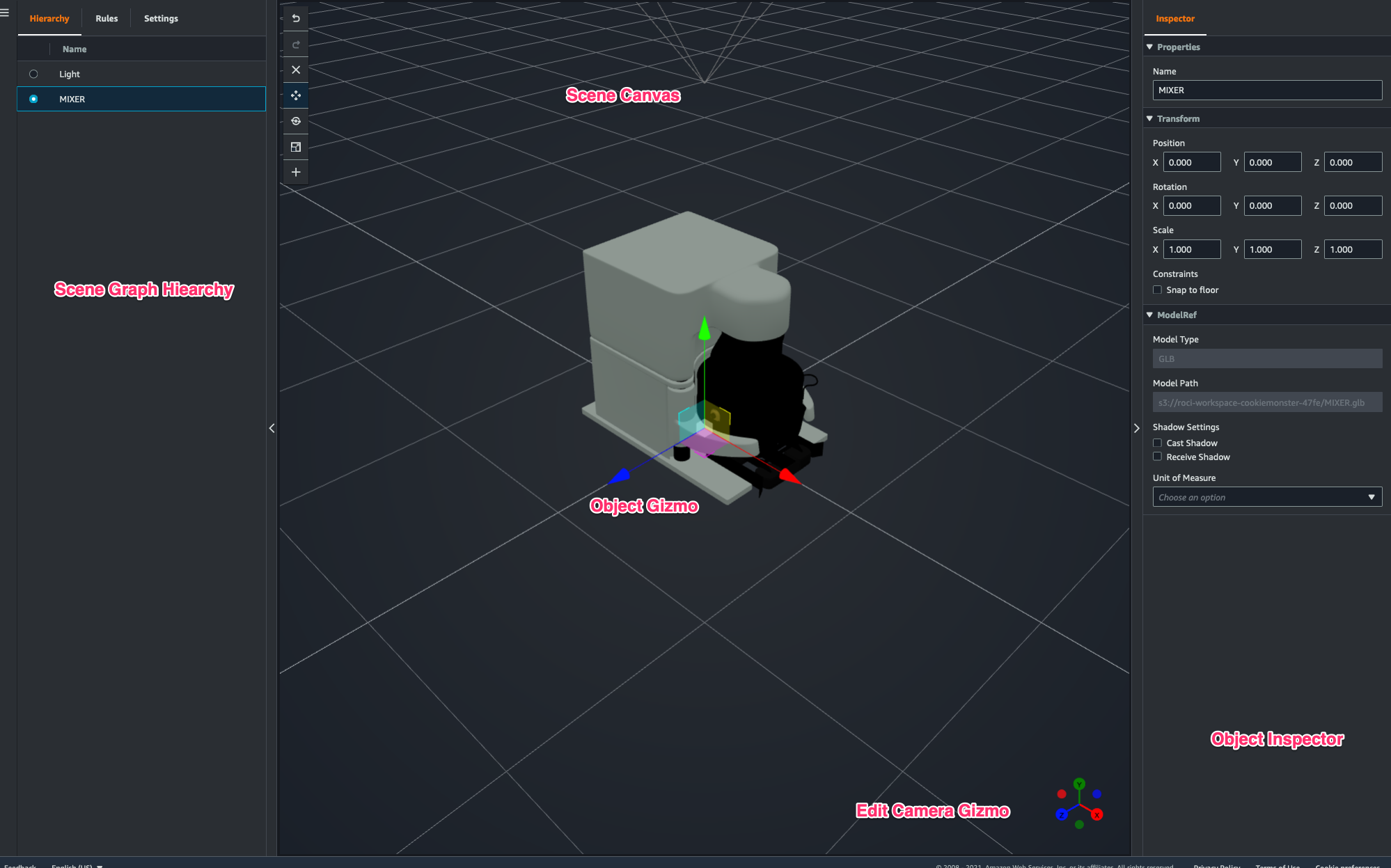1391x868 pixels.
Task: Click the delete (X) tool icon
Action: [x=296, y=70]
